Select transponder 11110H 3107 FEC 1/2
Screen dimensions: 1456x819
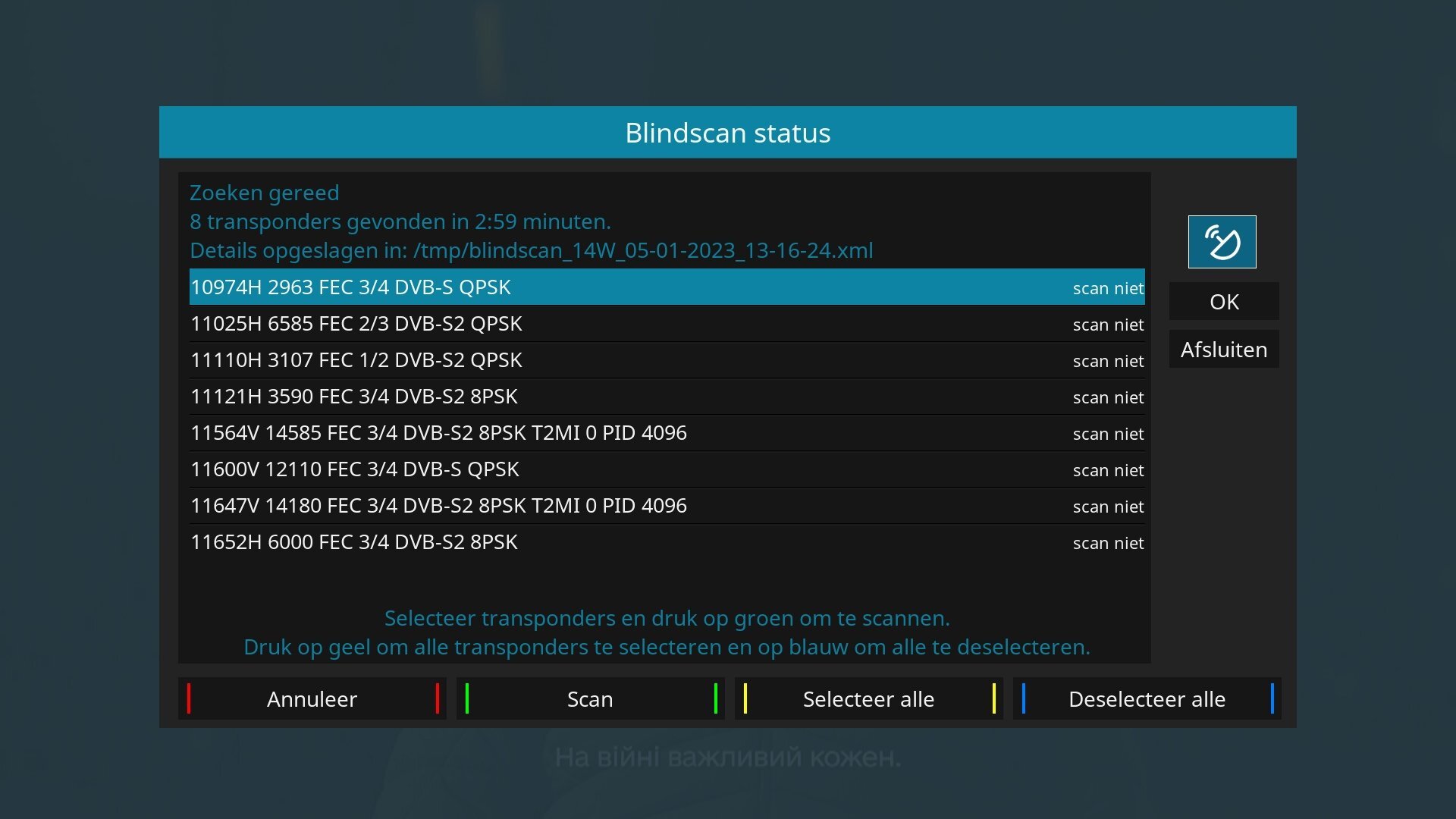[356, 360]
